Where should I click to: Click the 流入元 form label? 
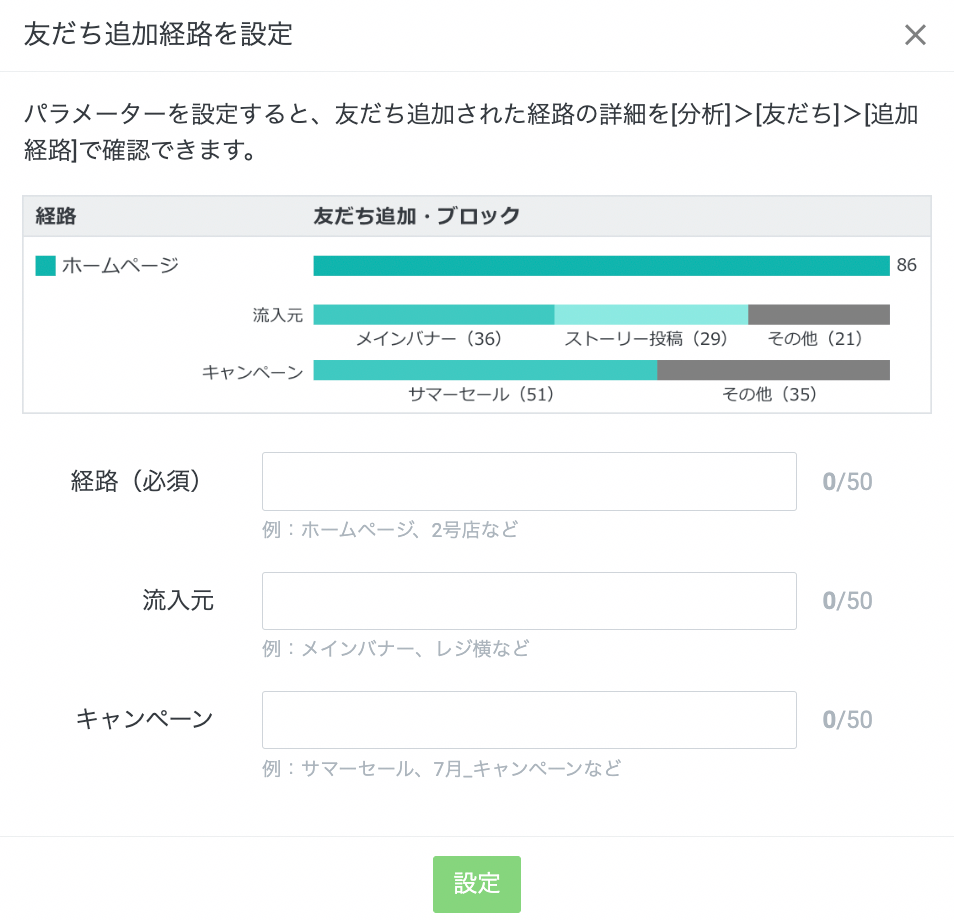178,601
